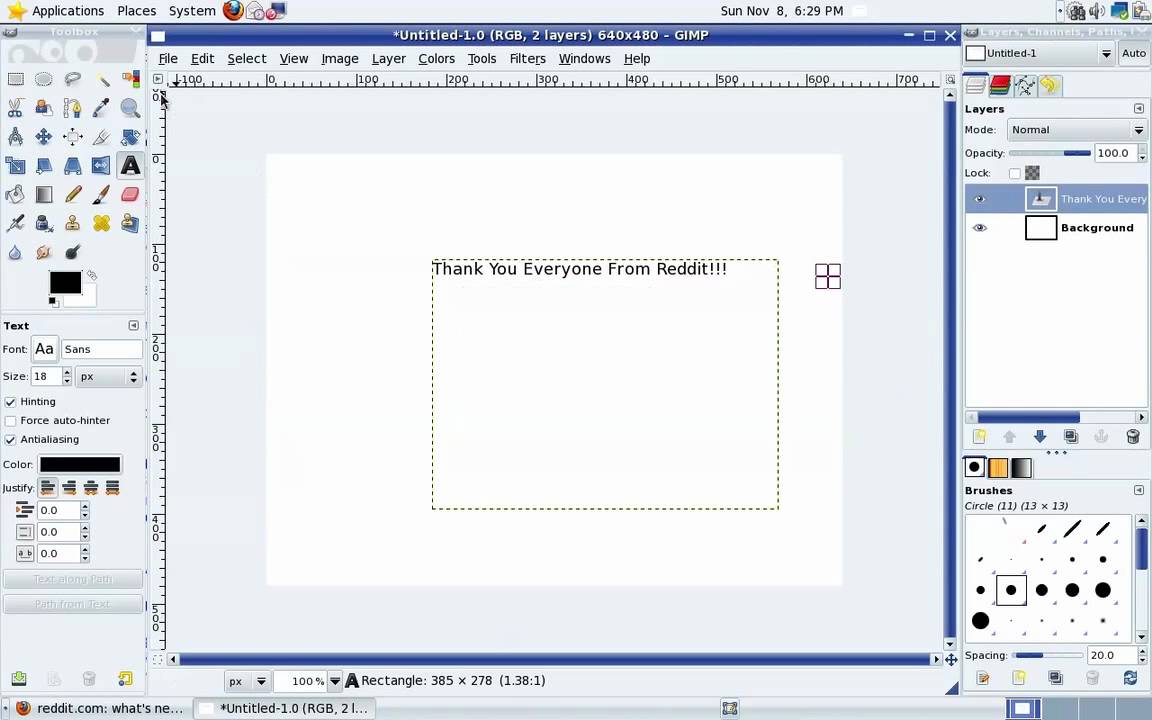The width and height of the screenshot is (1152, 720).
Task: Select the Eraser tool
Action: 130,194
